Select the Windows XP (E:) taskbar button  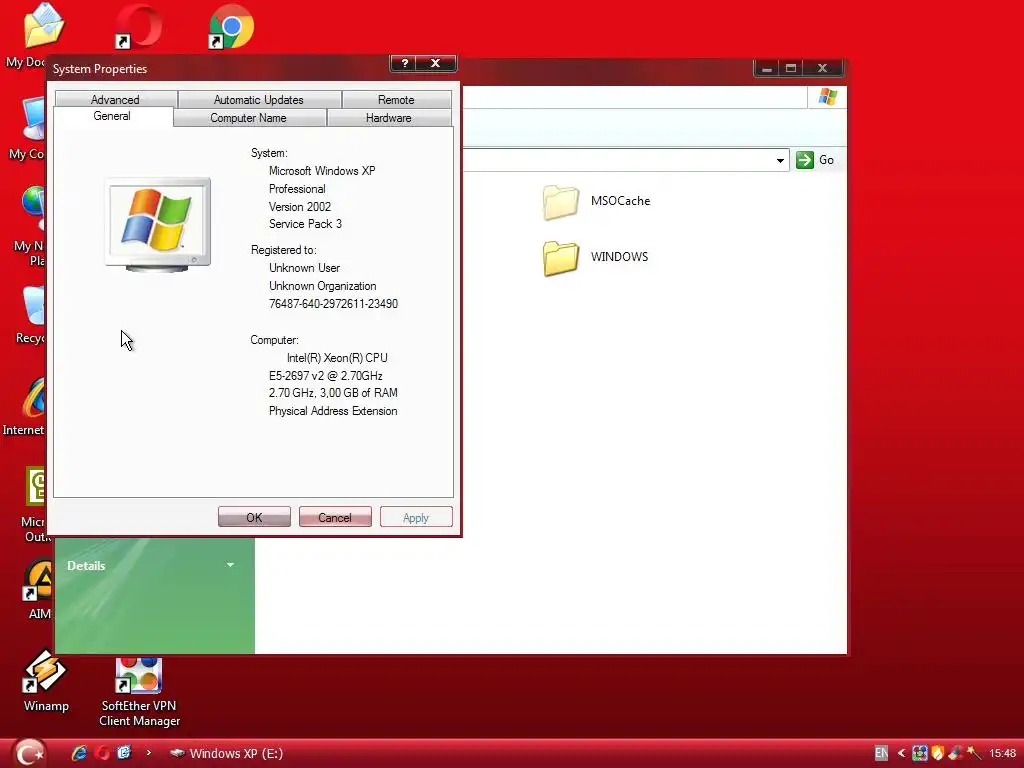coord(226,753)
